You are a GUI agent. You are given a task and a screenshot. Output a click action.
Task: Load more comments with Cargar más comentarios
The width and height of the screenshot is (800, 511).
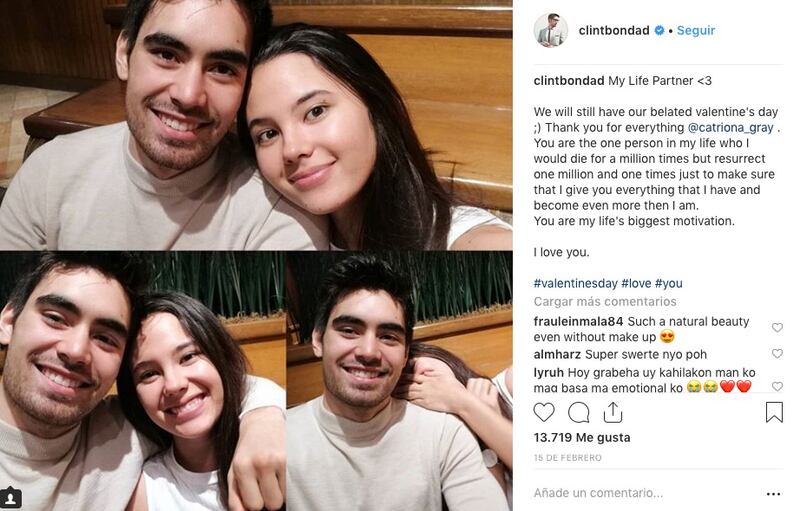(x=605, y=301)
